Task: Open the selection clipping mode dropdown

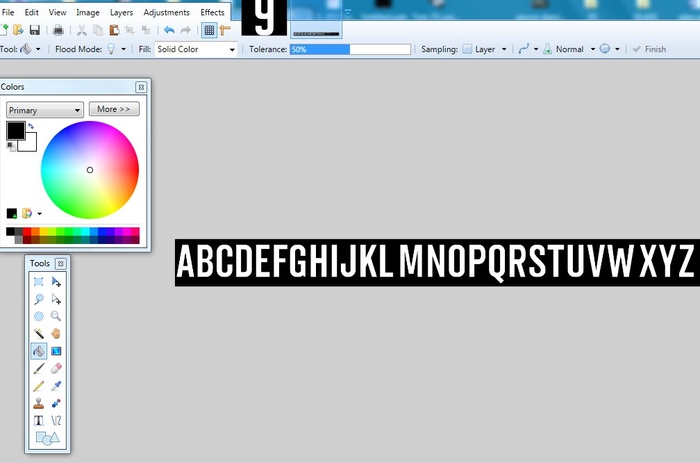Action: tap(617, 49)
